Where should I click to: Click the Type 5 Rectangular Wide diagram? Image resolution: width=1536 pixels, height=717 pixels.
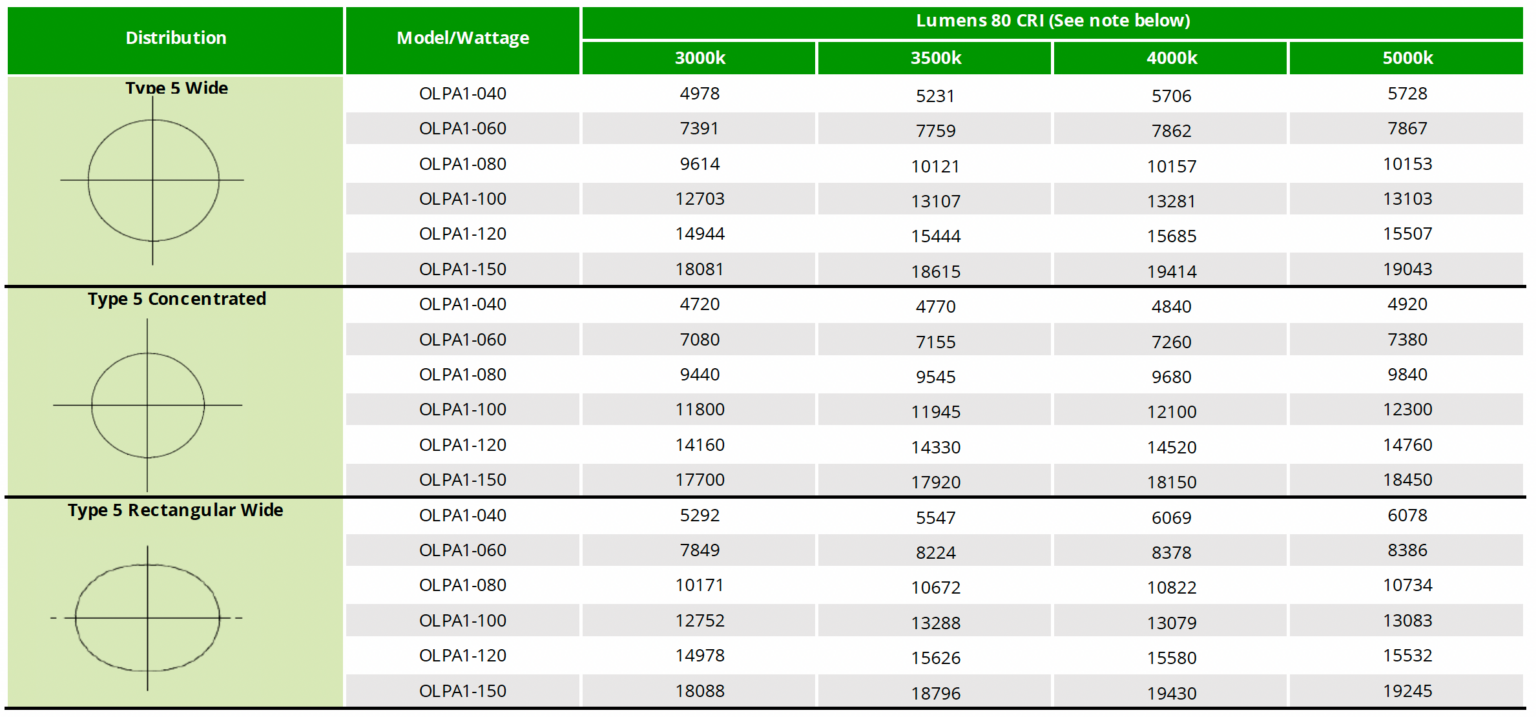click(x=148, y=618)
